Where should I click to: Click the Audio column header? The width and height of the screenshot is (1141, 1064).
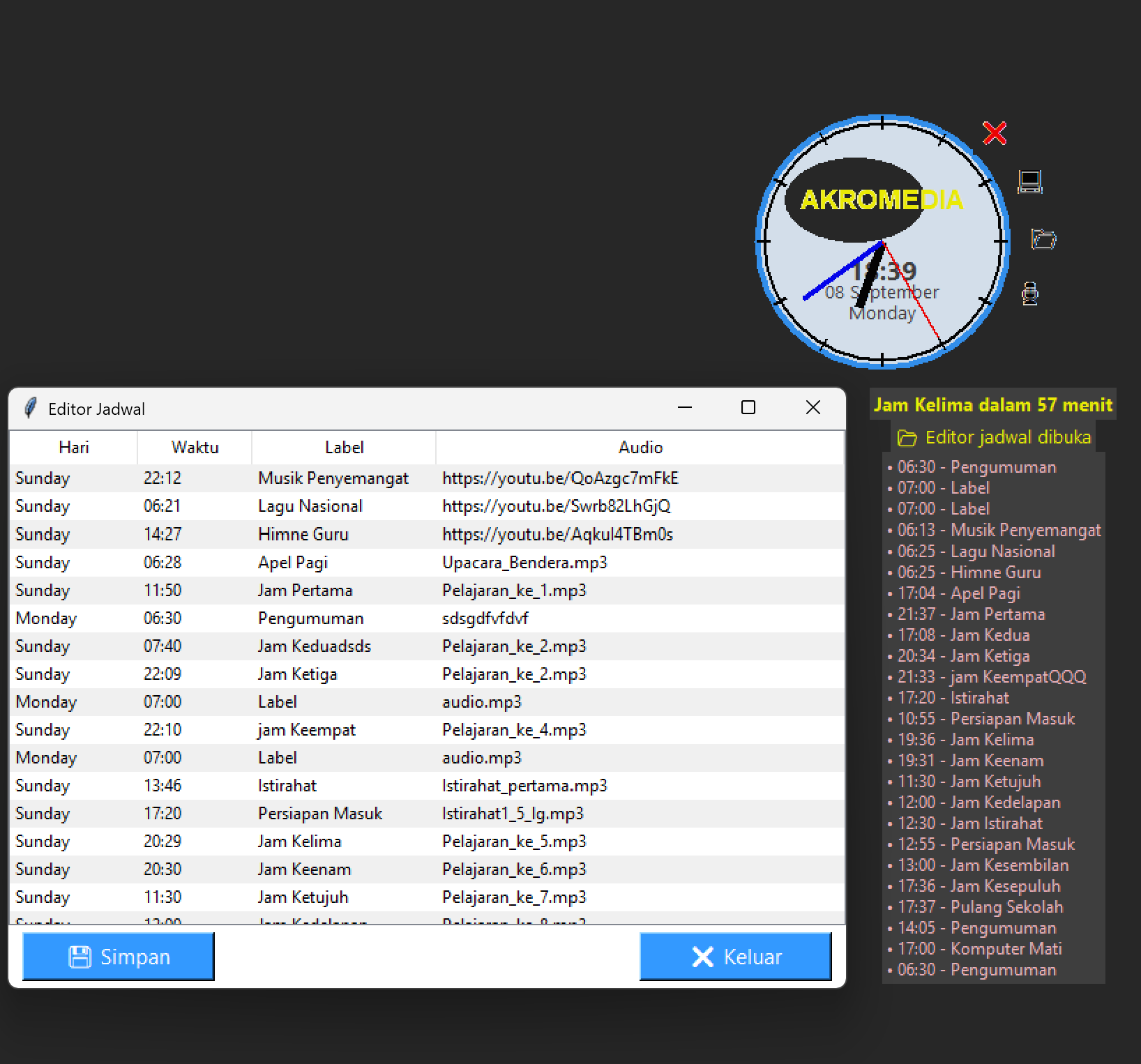click(640, 448)
